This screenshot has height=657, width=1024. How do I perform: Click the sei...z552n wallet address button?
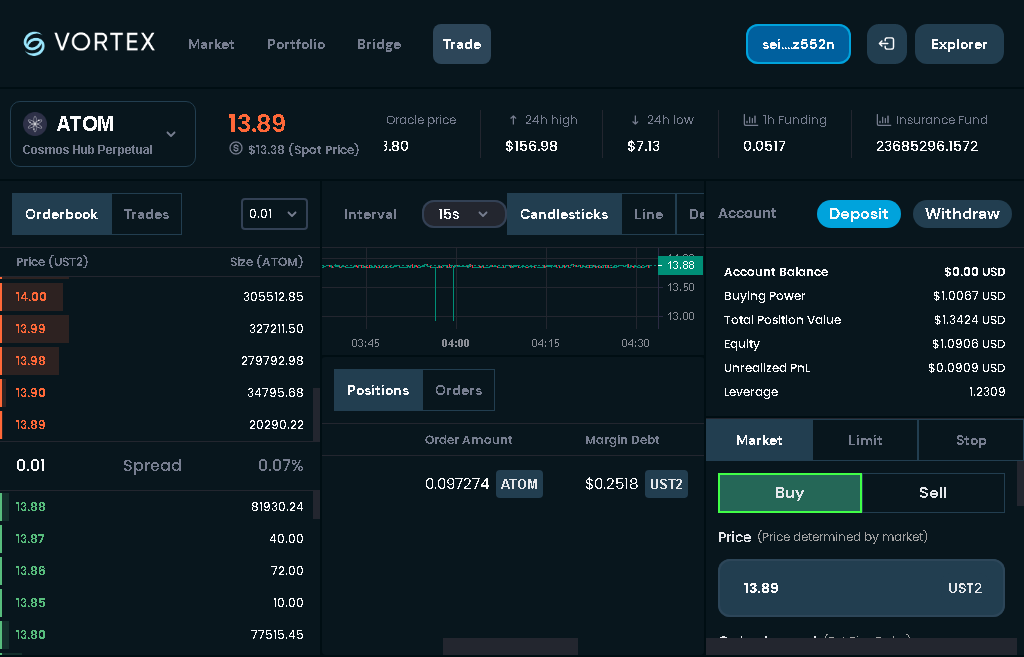pos(798,44)
